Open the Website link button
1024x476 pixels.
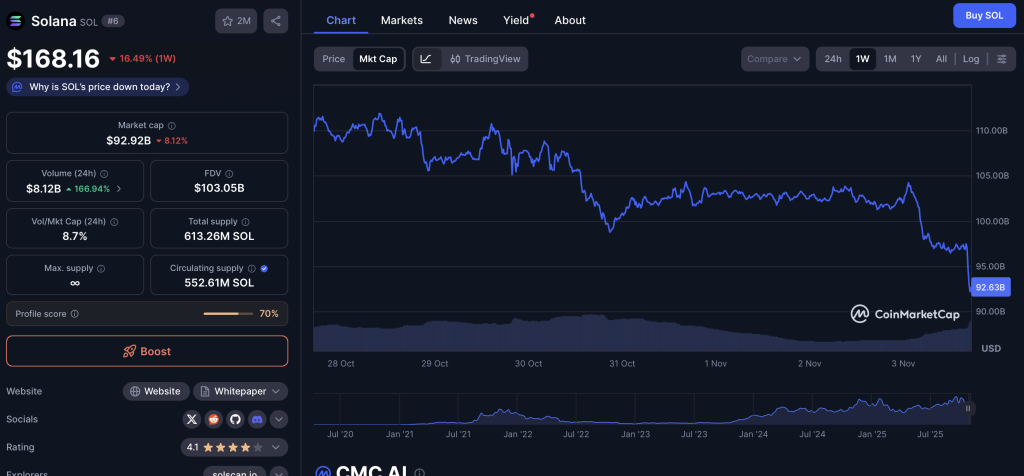click(156, 391)
